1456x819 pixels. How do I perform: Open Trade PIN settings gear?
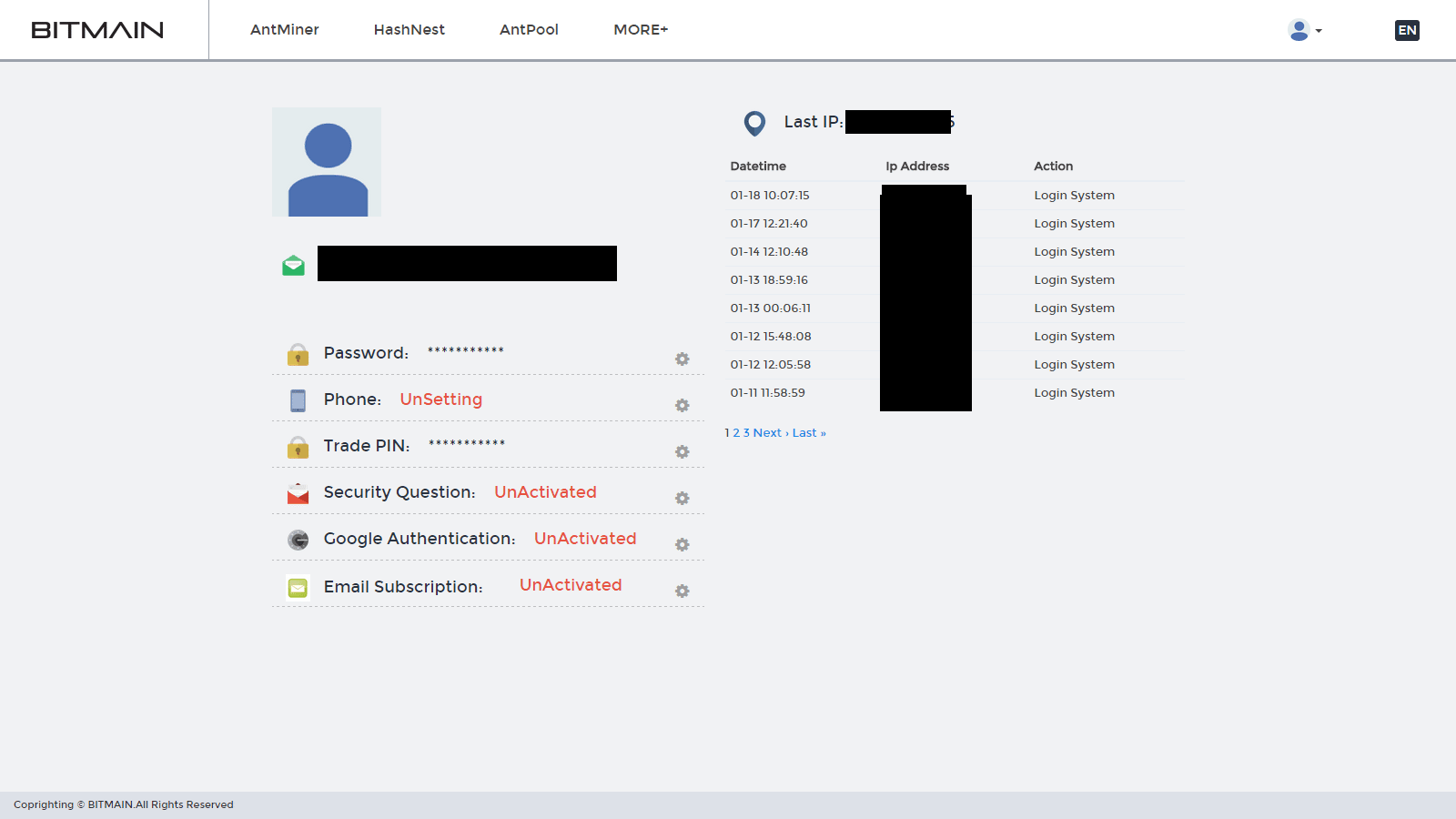(x=682, y=452)
